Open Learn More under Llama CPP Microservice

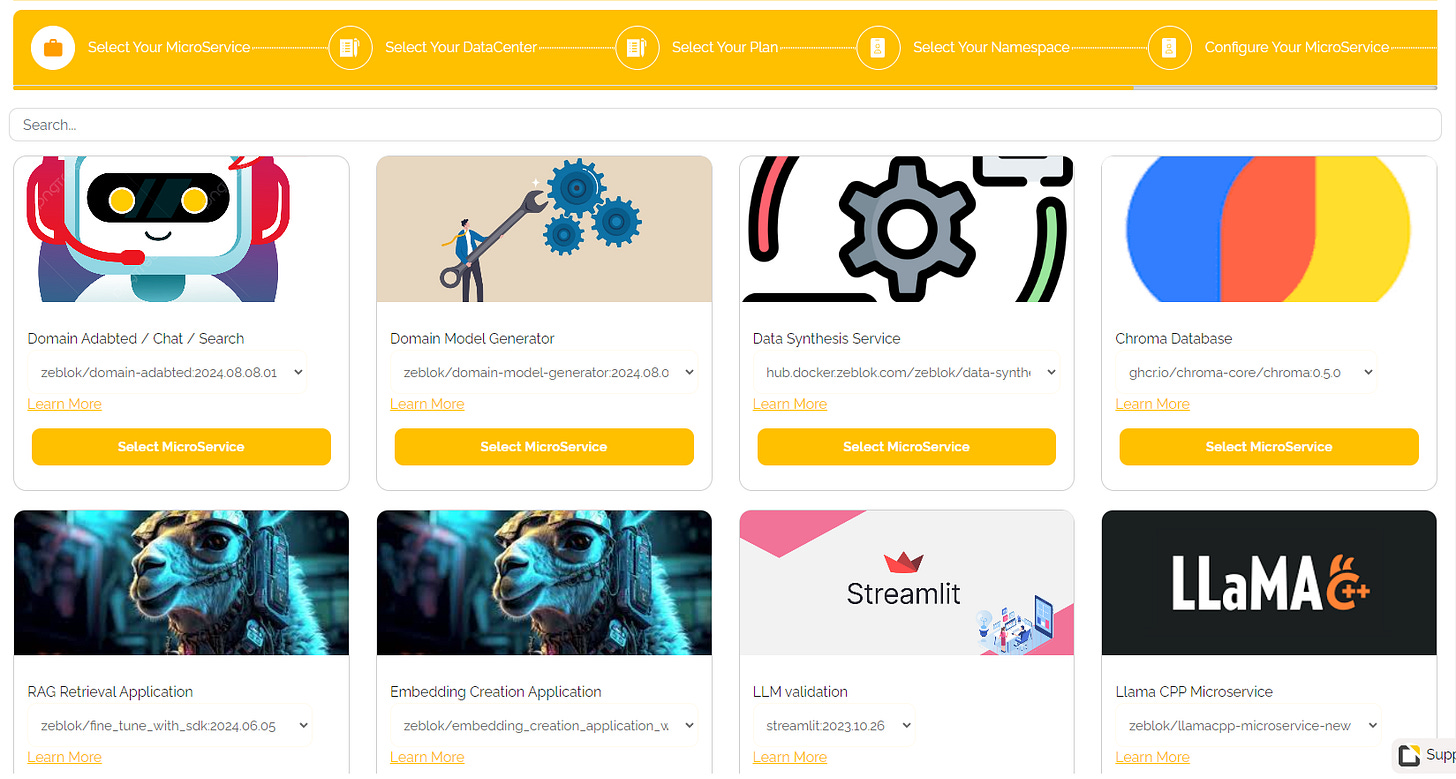(1152, 757)
